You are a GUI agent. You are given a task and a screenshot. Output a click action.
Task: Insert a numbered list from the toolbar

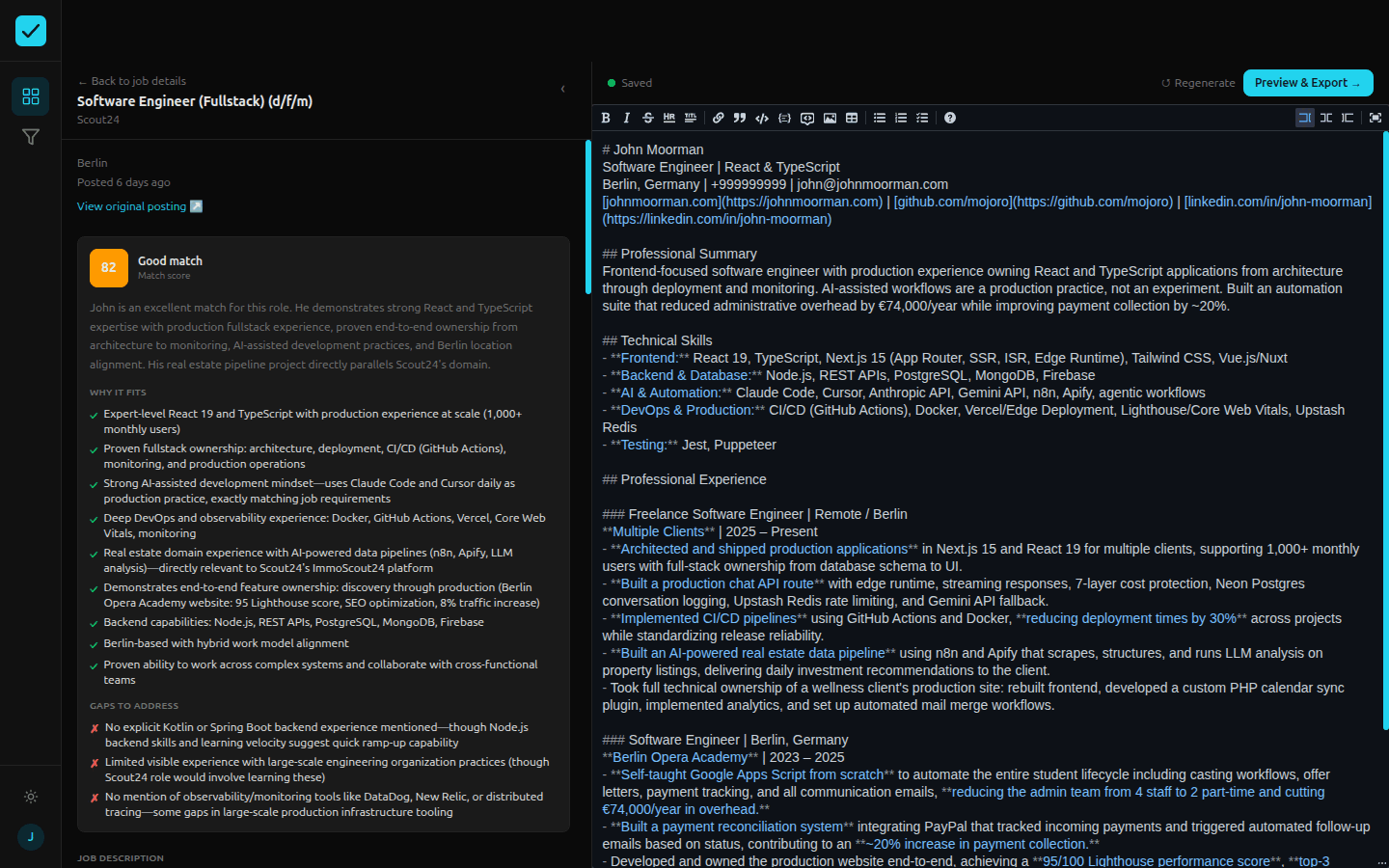pos(901,118)
